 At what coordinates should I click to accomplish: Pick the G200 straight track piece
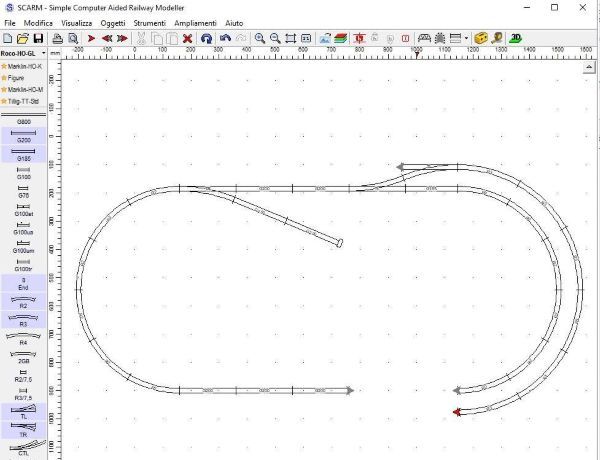(23, 135)
